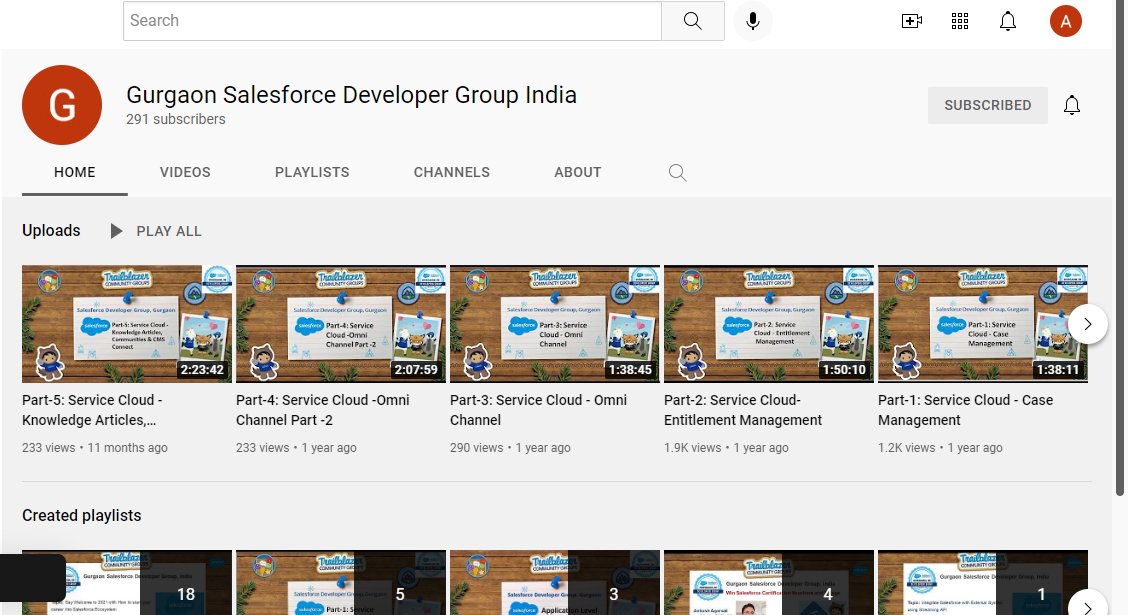1128x615 pixels.
Task: Show next playlists with arrow button
Action: tap(1088, 604)
